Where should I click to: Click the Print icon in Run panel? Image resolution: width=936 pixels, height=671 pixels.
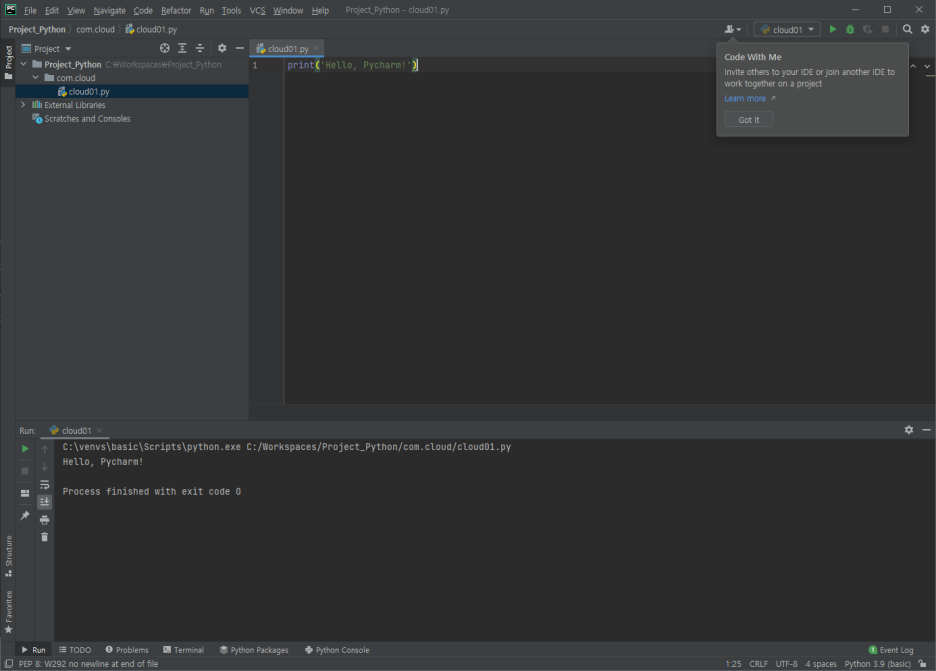44,520
